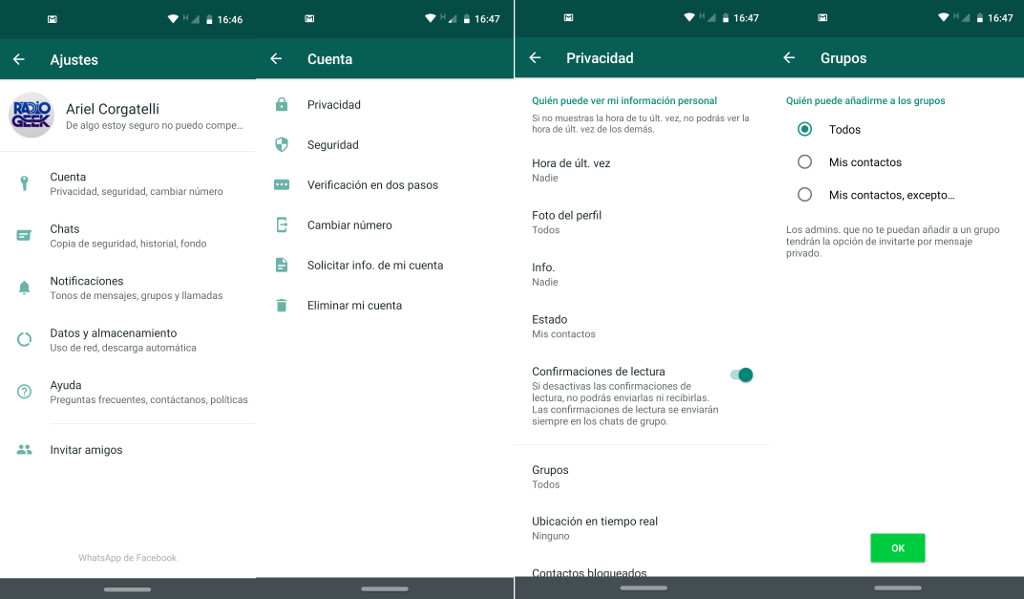Click the bell icon for Notificaciones
This screenshot has width=1024, height=599.
tap(24, 288)
